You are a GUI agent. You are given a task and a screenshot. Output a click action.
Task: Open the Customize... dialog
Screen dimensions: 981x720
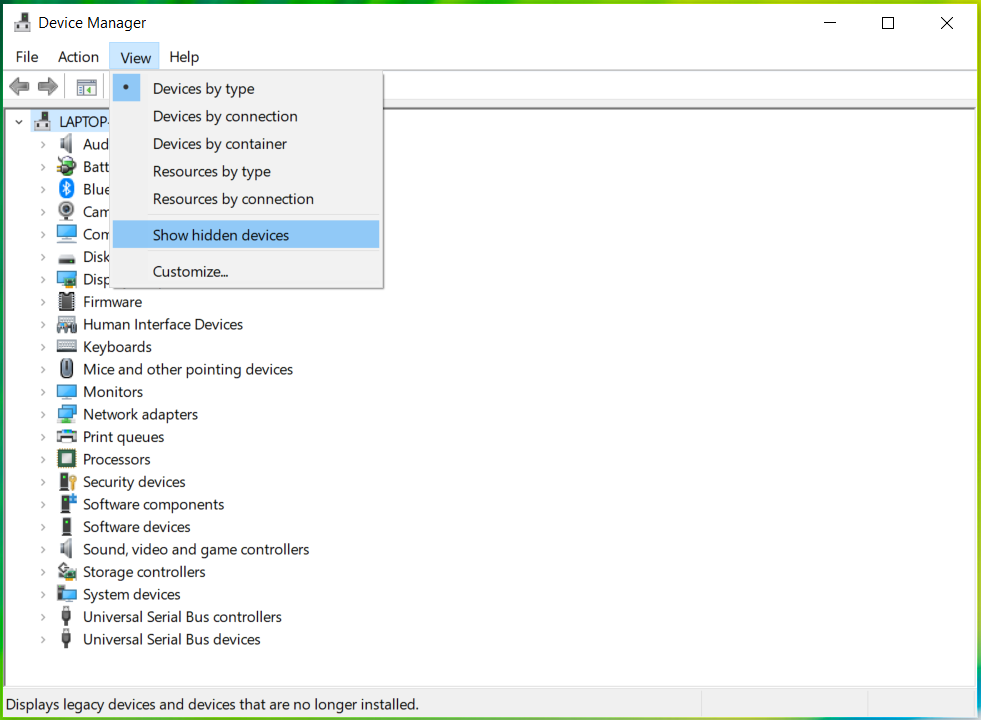click(246, 271)
